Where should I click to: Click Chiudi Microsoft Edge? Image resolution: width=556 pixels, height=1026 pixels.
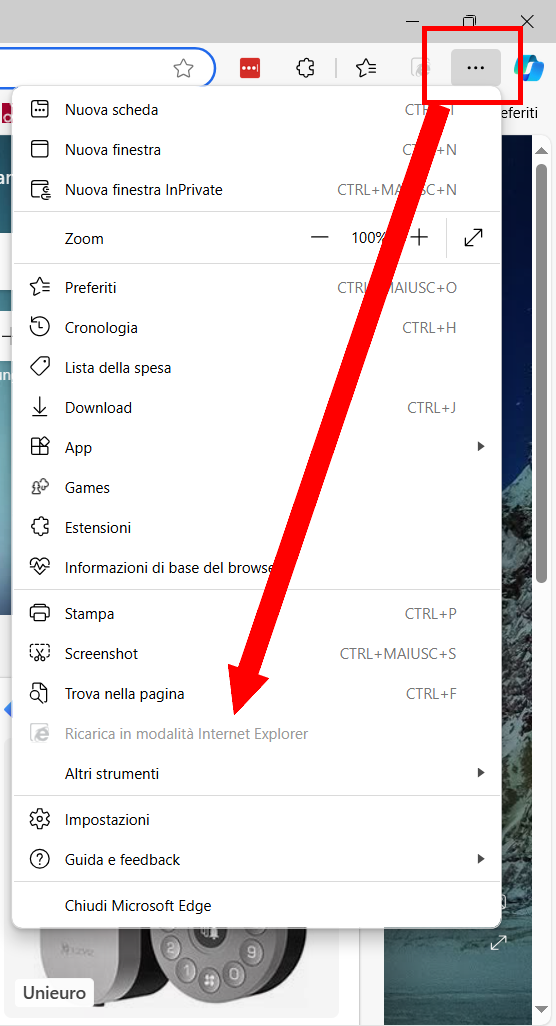[x=256, y=906]
